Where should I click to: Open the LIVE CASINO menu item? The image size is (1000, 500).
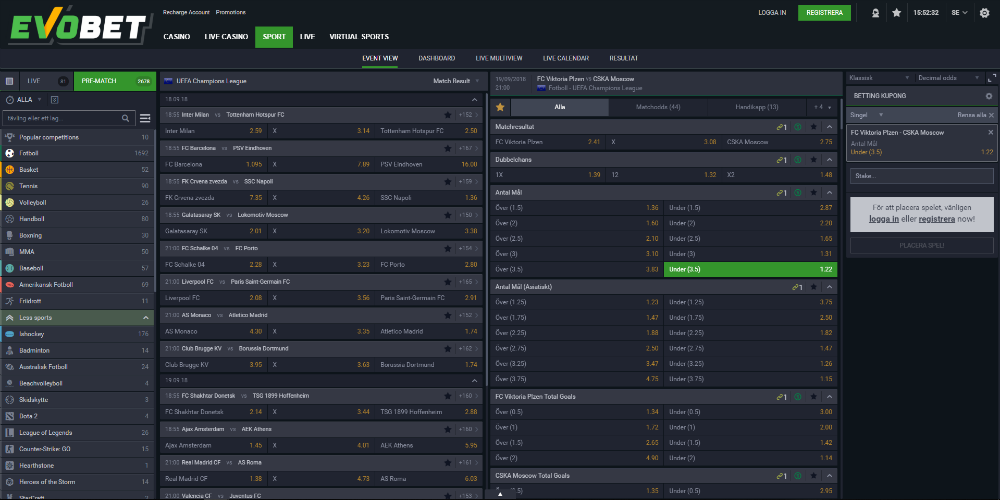(x=226, y=37)
